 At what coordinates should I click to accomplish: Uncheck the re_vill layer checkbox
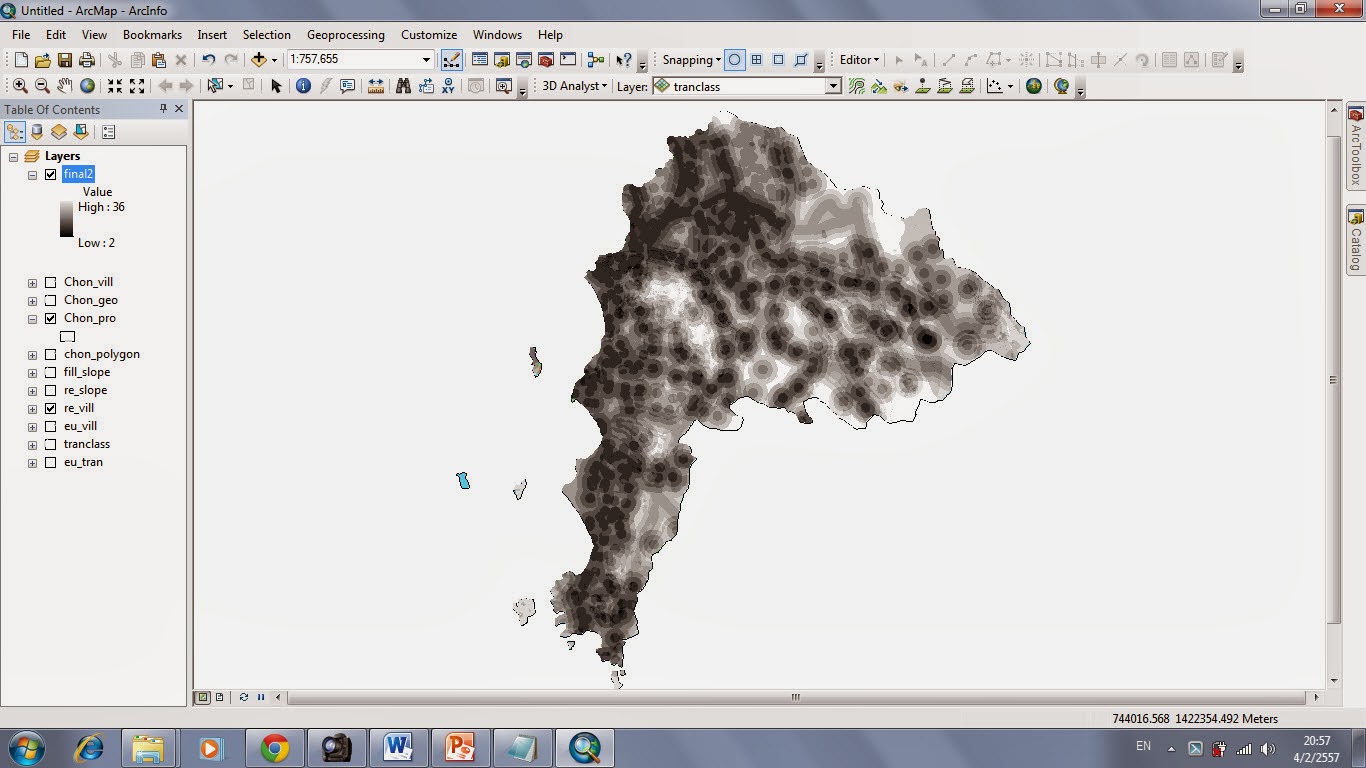click(x=51, y=408)
